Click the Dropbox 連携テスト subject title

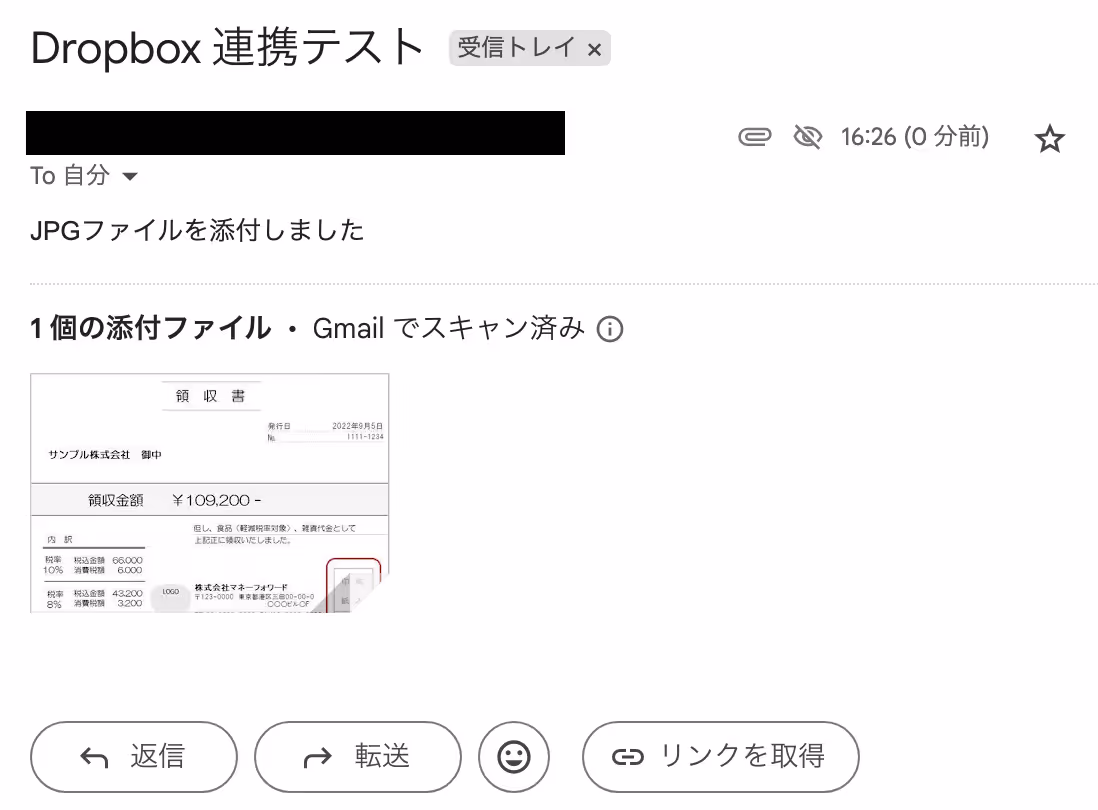227,48
